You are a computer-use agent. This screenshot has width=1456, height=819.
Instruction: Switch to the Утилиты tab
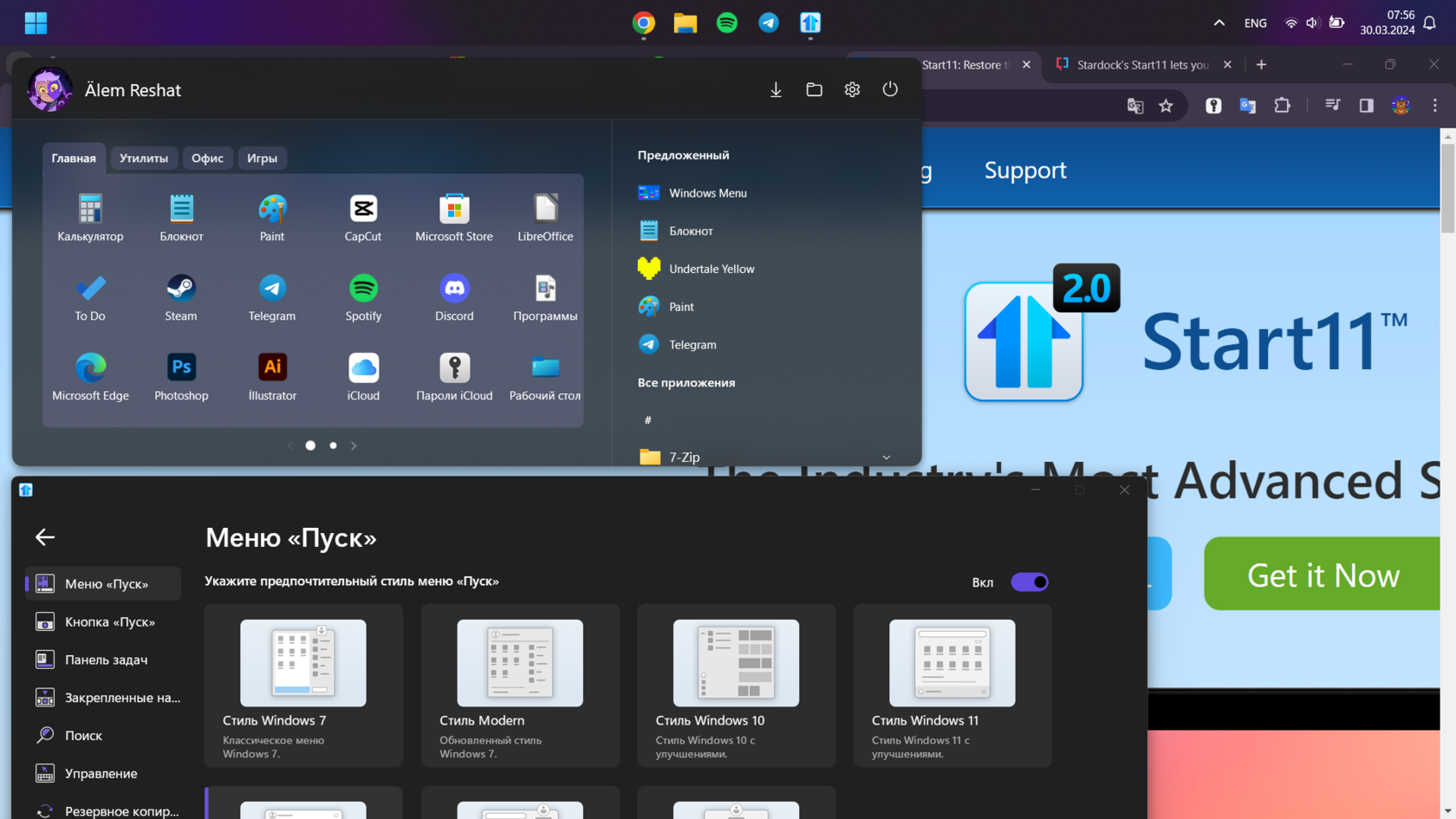click(144, 158)
